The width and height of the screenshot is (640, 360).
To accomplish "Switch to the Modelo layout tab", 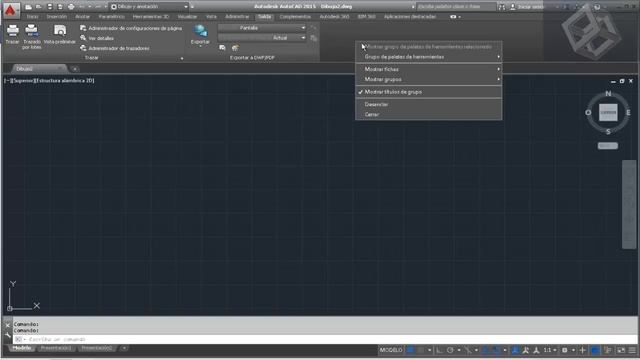I will point(22,348).
